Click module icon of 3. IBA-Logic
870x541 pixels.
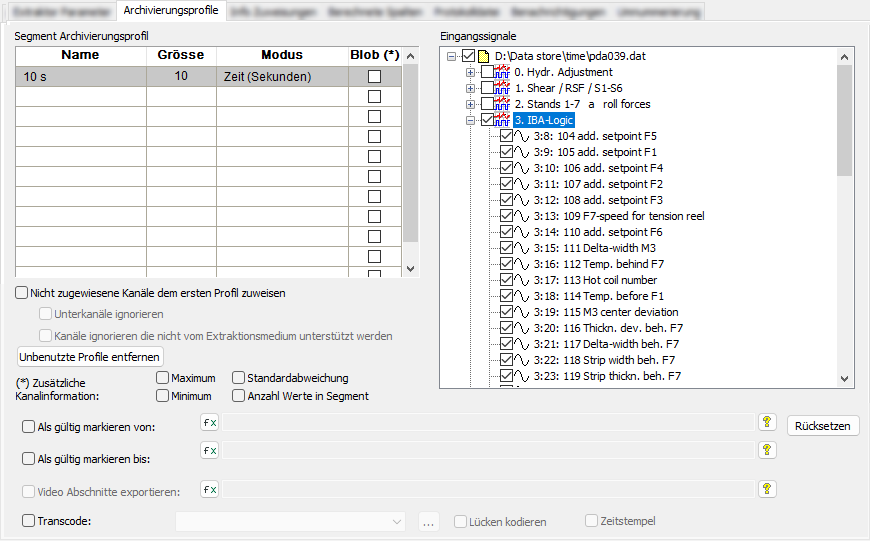point(503,120)
